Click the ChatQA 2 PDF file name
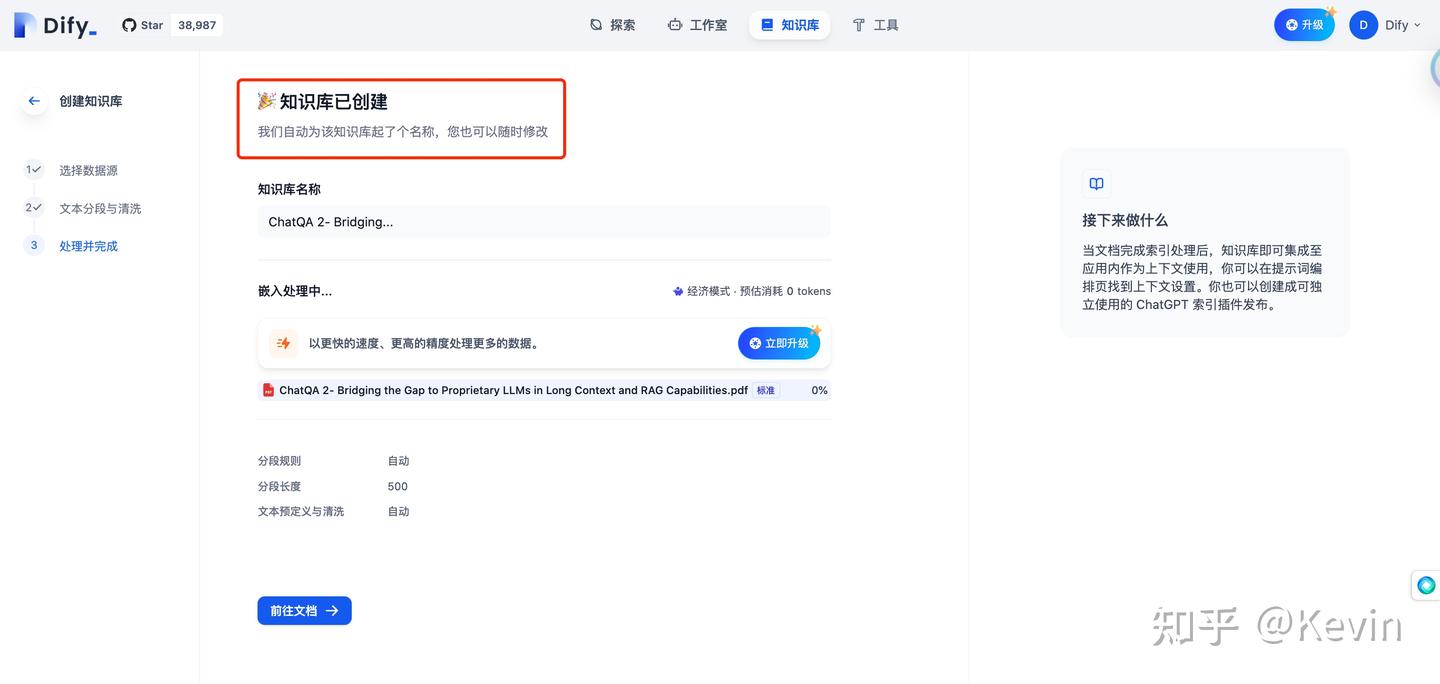This screenshot has width=1440, height=684. (513, 390)
